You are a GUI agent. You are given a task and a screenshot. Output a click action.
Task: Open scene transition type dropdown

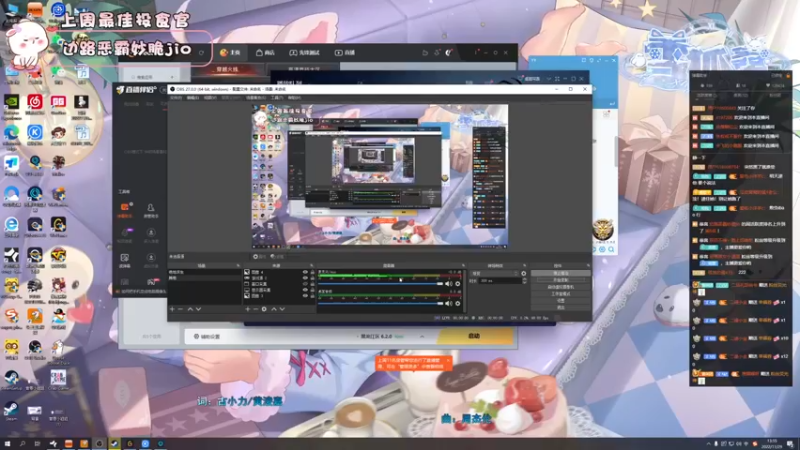click(494, 273)
